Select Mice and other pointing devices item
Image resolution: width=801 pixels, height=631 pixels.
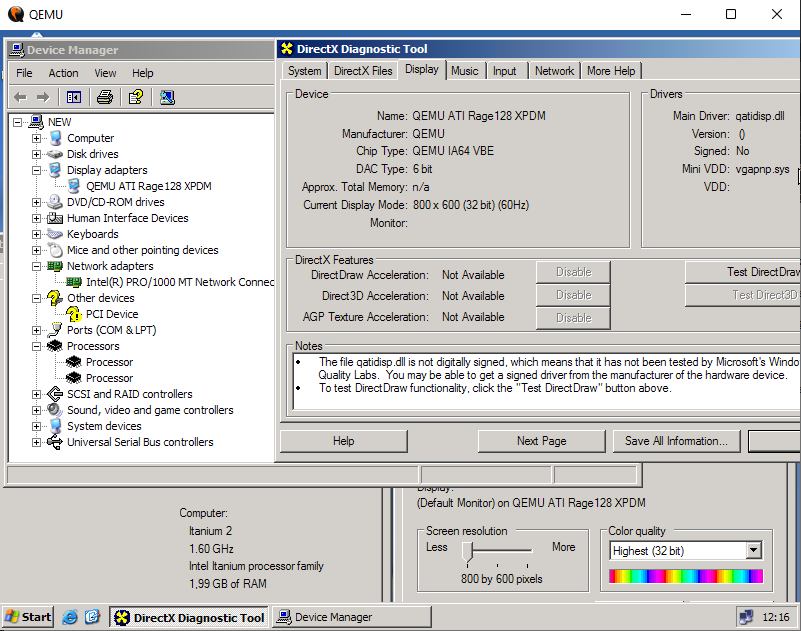(x=143, y=250)
